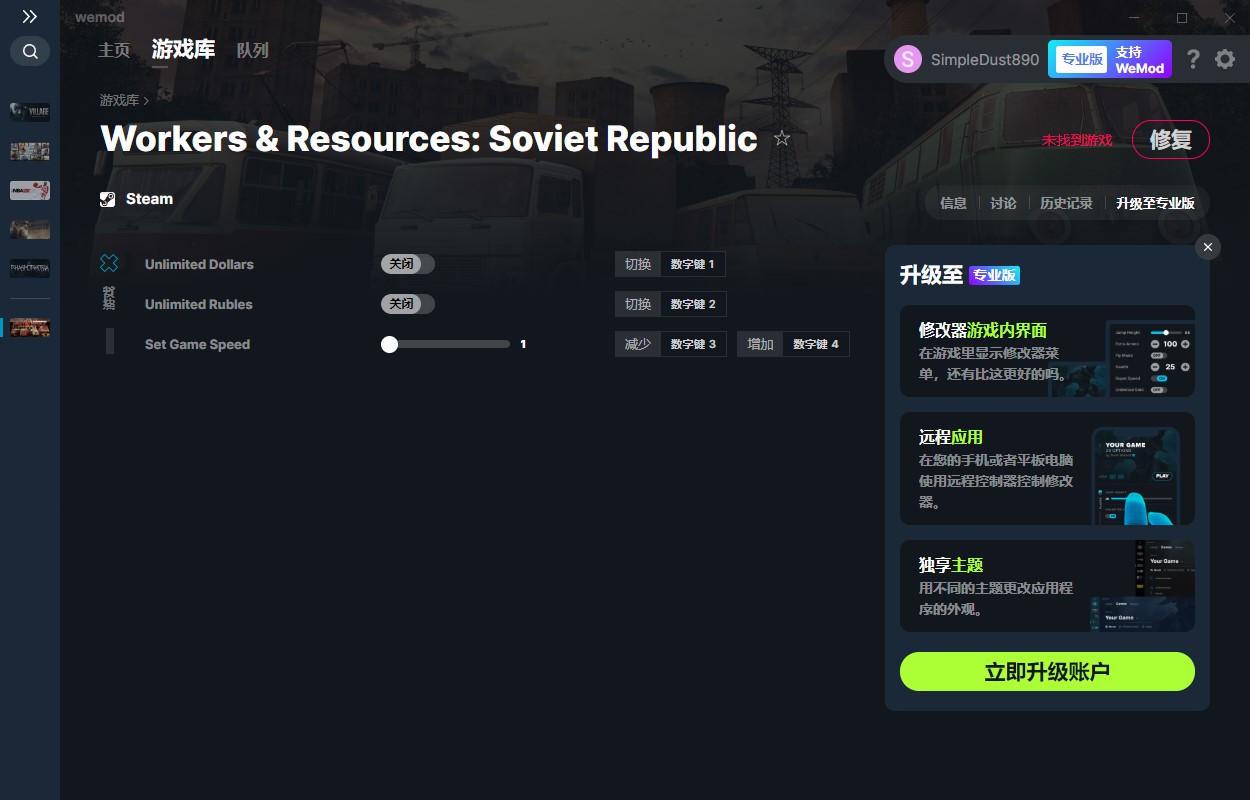Screen dimensions: 1250x800
Task: Toggle the Unlimited Dollars cheat switch
Action: click(x=408, y=264)
